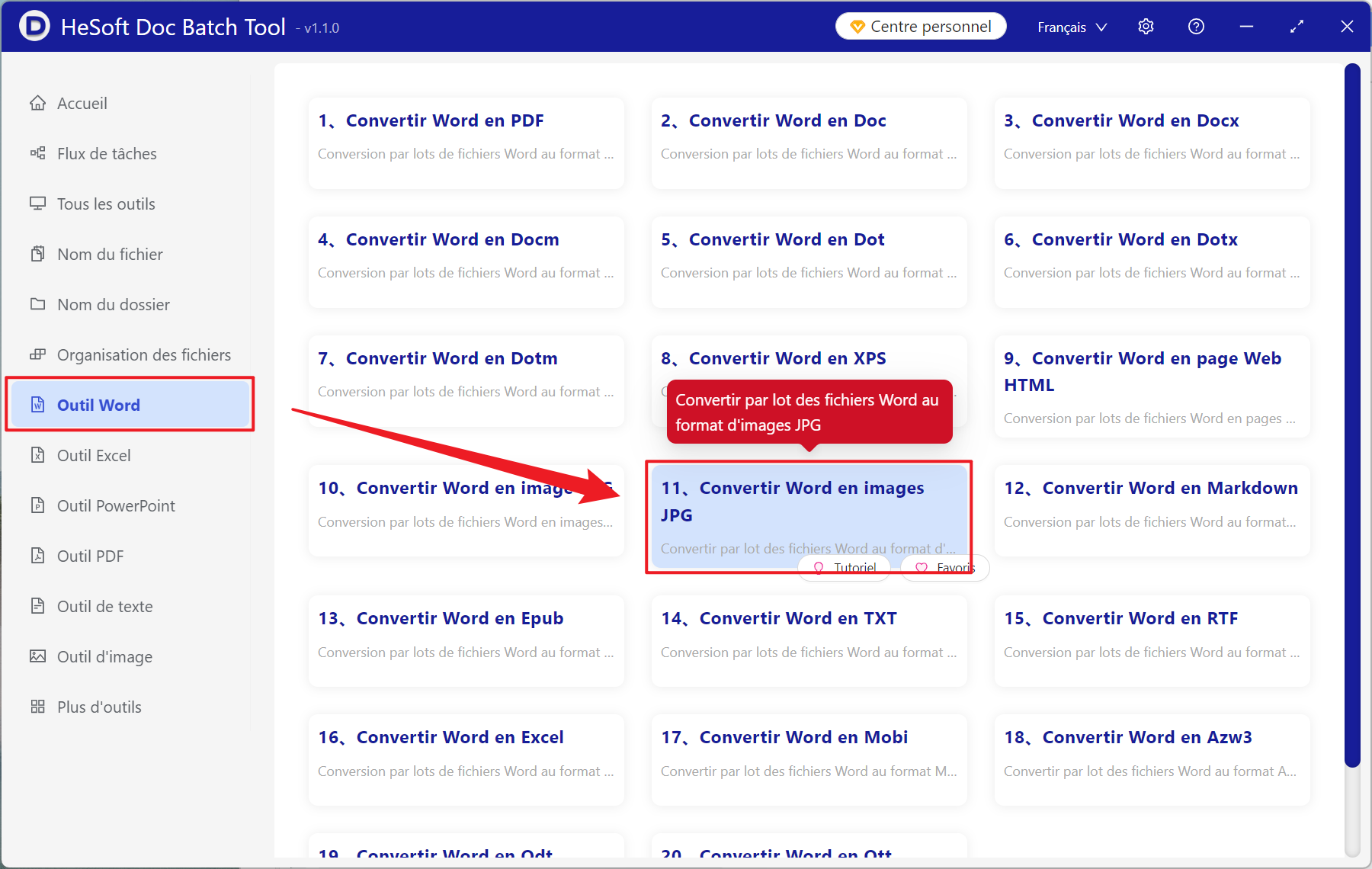Open the help question mark icon

coord(1196,27)
